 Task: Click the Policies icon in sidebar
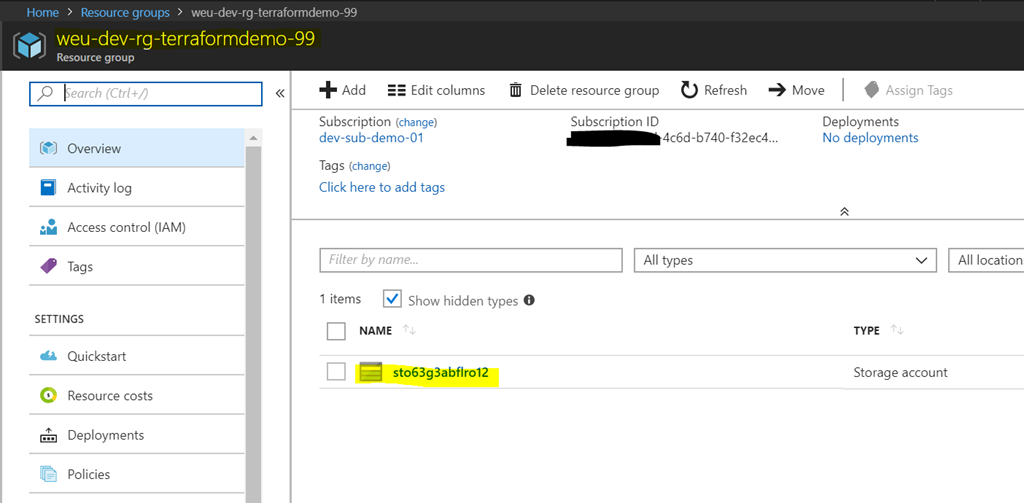coord(48,474)
